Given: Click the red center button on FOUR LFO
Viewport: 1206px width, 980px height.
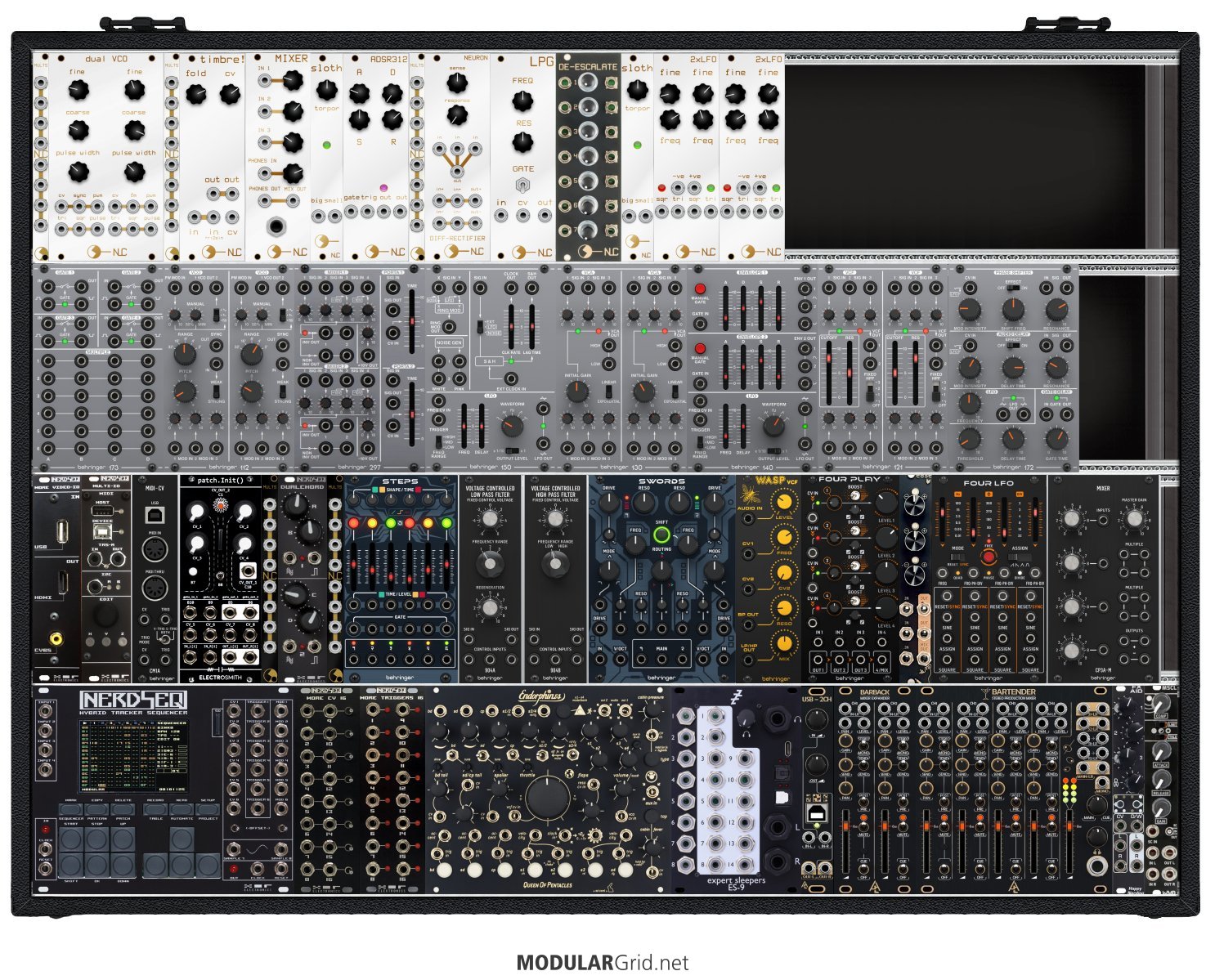Looking at the screenshot, I should [x=989, y=557].
